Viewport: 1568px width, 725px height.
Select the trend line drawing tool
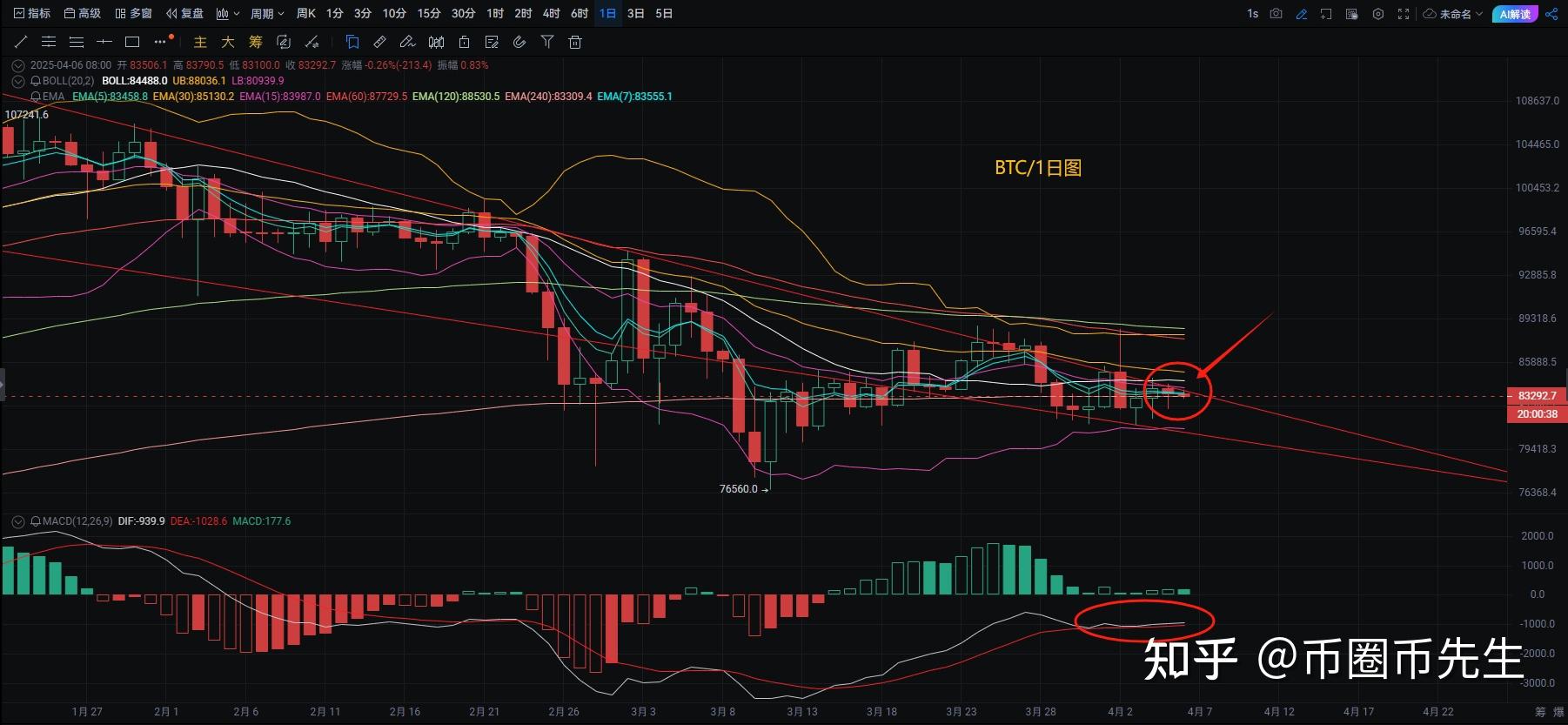(x=21, y=42)
